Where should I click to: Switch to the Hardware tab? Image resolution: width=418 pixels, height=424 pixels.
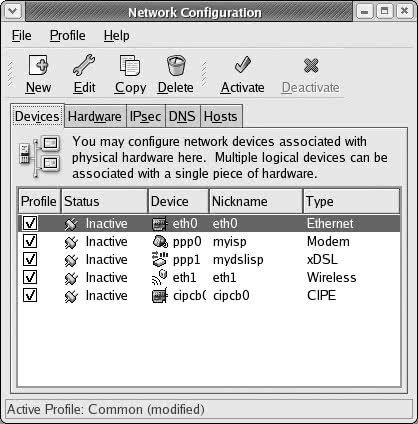click(x=95, y=116)
